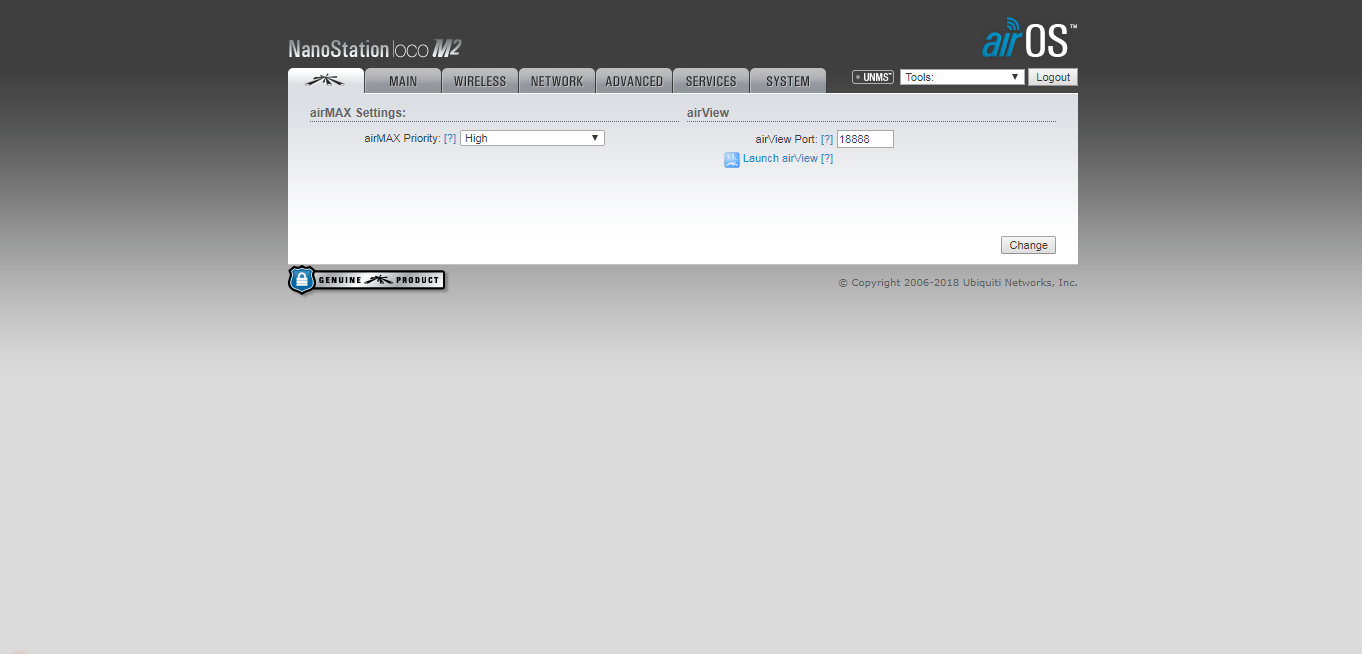Image resolution: width=1362 pixels, height=654 pixels.
Task: Go to the ADVANCED tab
Action: pos(634,81)
